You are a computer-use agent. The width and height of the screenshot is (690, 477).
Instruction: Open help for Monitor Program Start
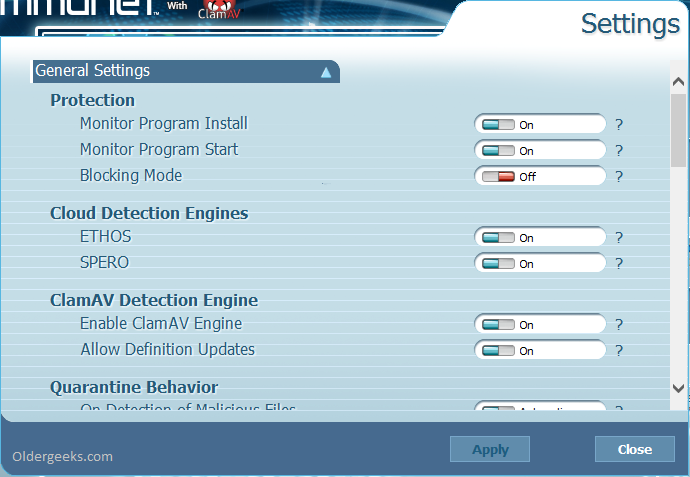point(619,150)
